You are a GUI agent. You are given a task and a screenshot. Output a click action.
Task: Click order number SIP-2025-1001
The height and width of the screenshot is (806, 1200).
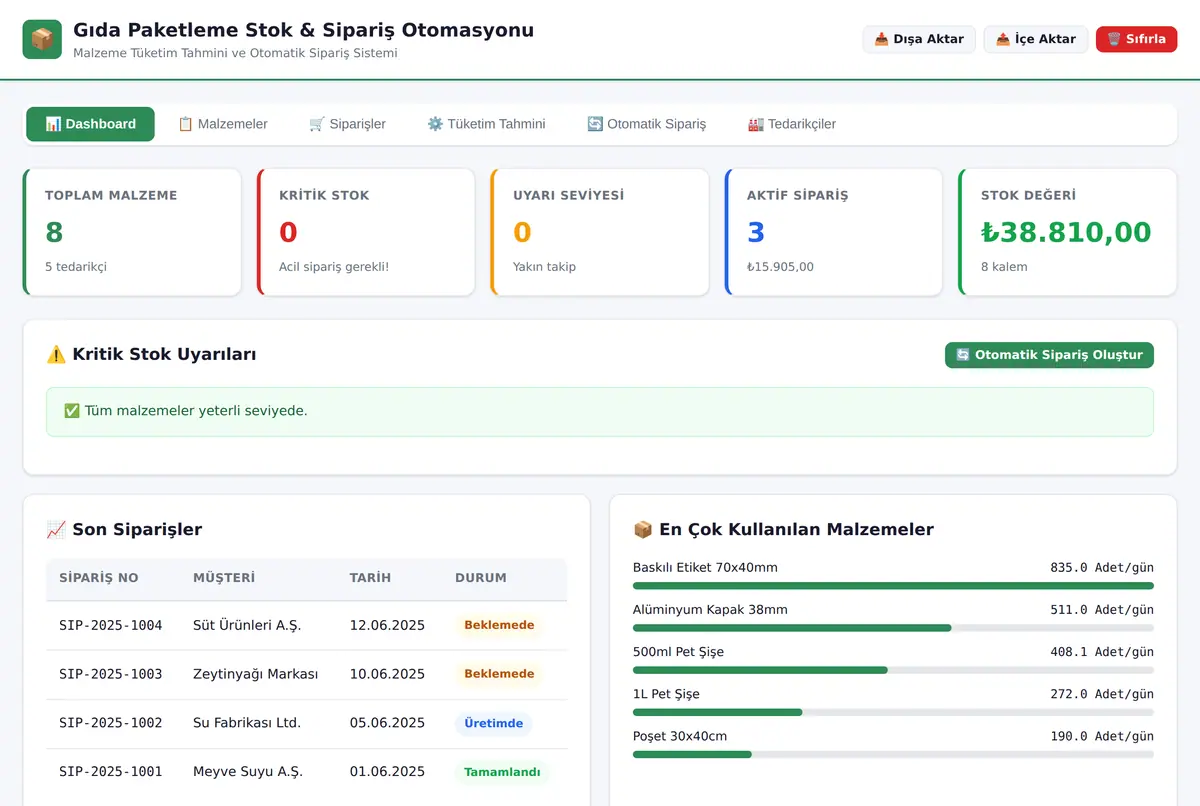coord(111,772)
